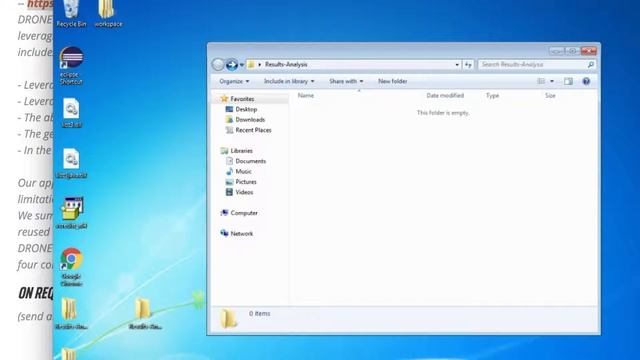Viewport: 640px width, 360px height.
Task: Sort by the Date modified column header
Action: coord(445,96)
